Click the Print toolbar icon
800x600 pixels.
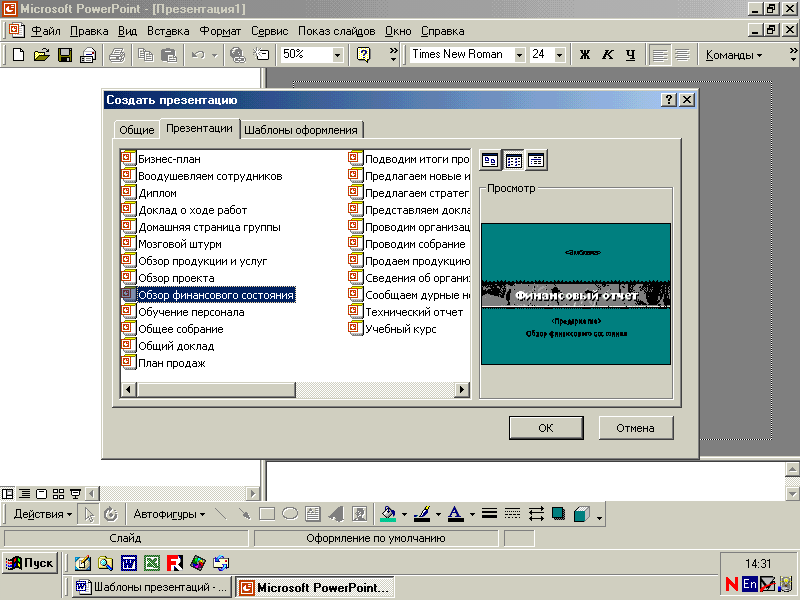[117, 54]
